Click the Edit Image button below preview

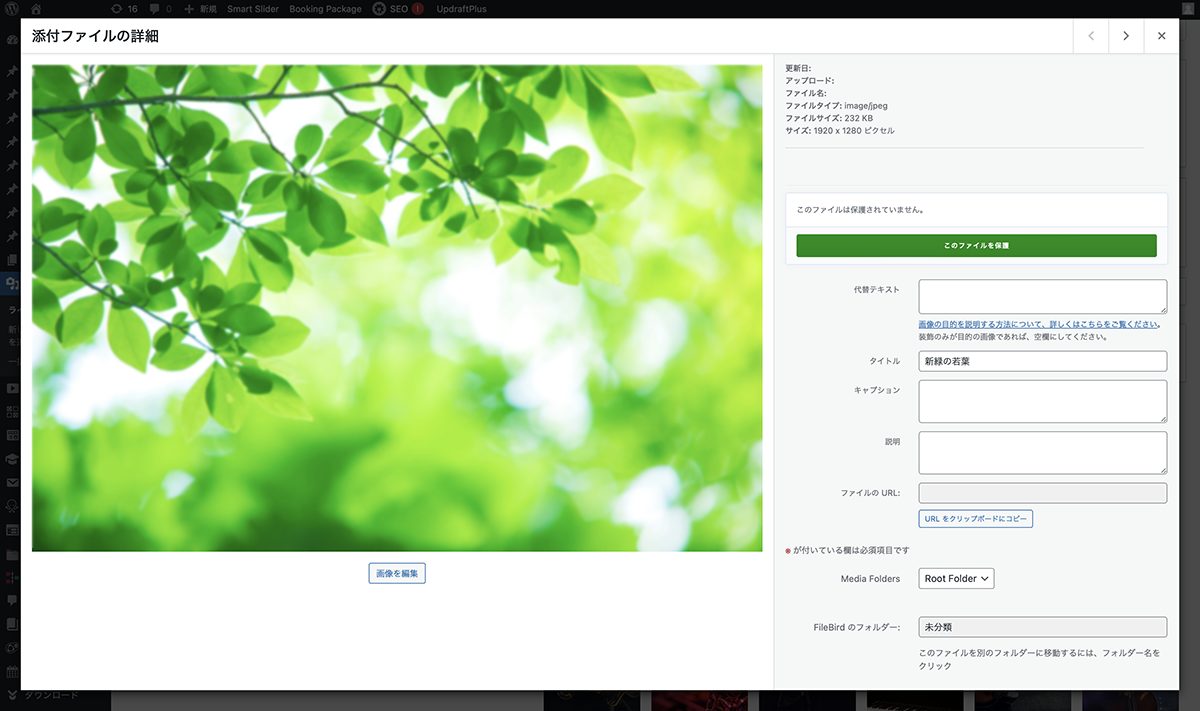(397, 573)
